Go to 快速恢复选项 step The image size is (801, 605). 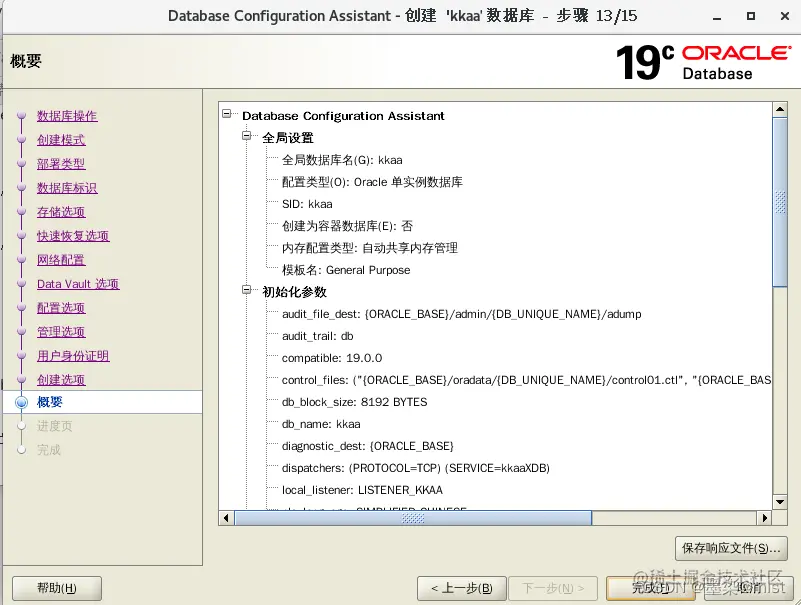73,236
